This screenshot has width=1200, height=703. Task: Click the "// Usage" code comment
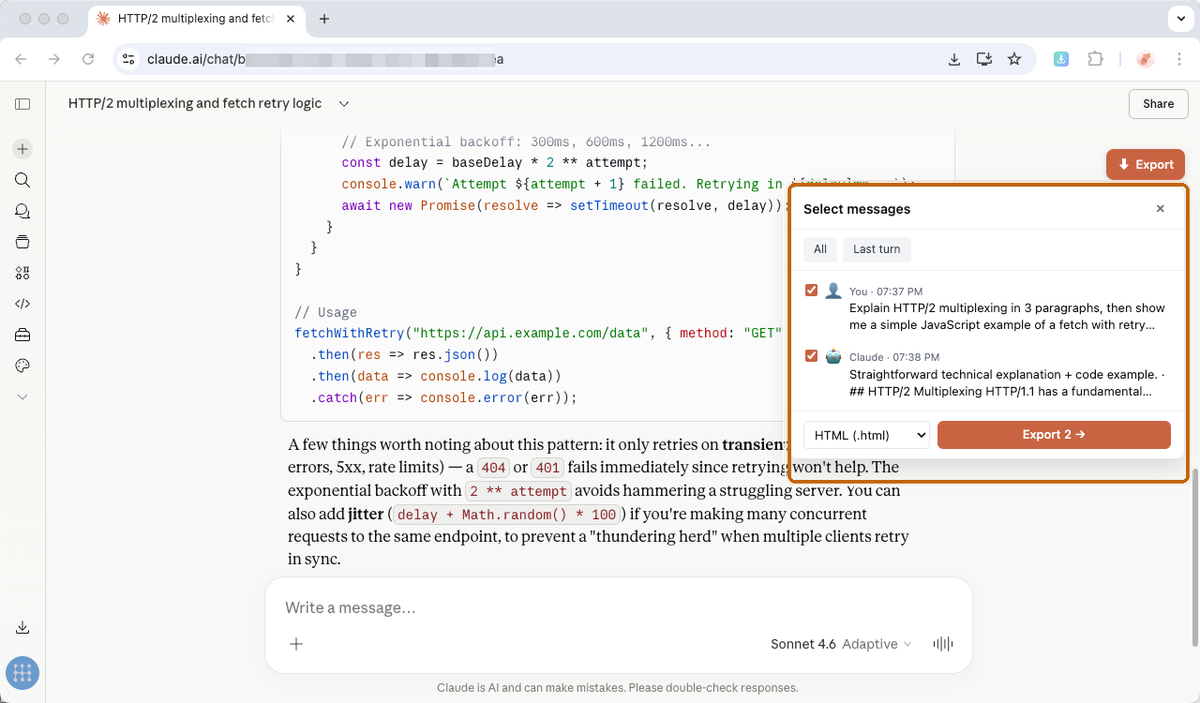click(x=326, y=312)
